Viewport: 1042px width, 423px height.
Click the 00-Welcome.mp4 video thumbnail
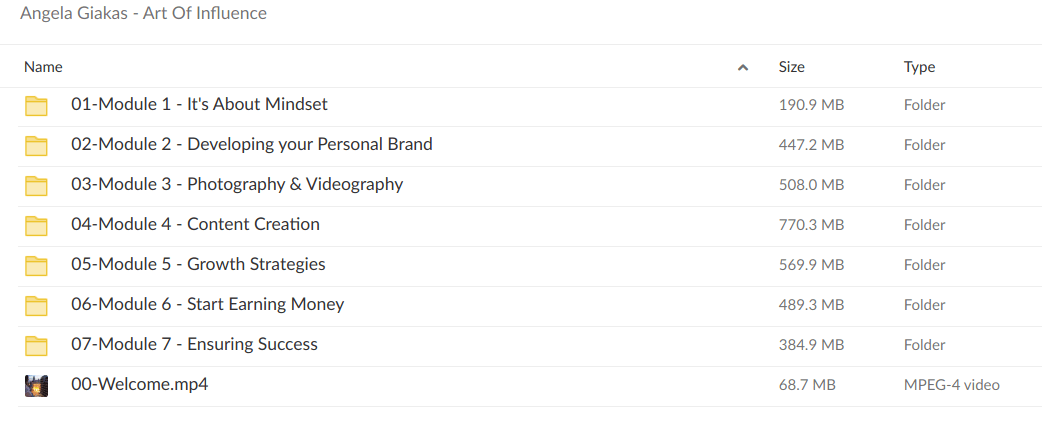[37, 385]
